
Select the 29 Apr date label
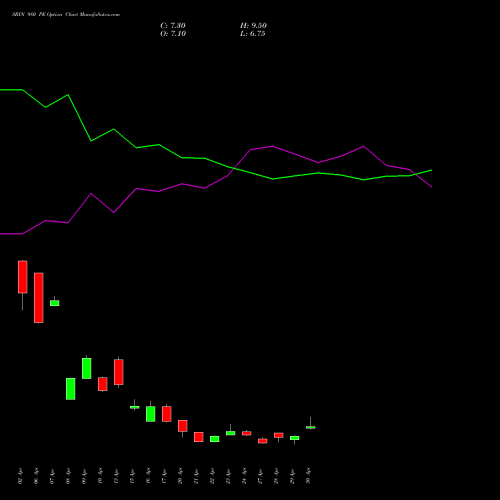pos(292,476)
